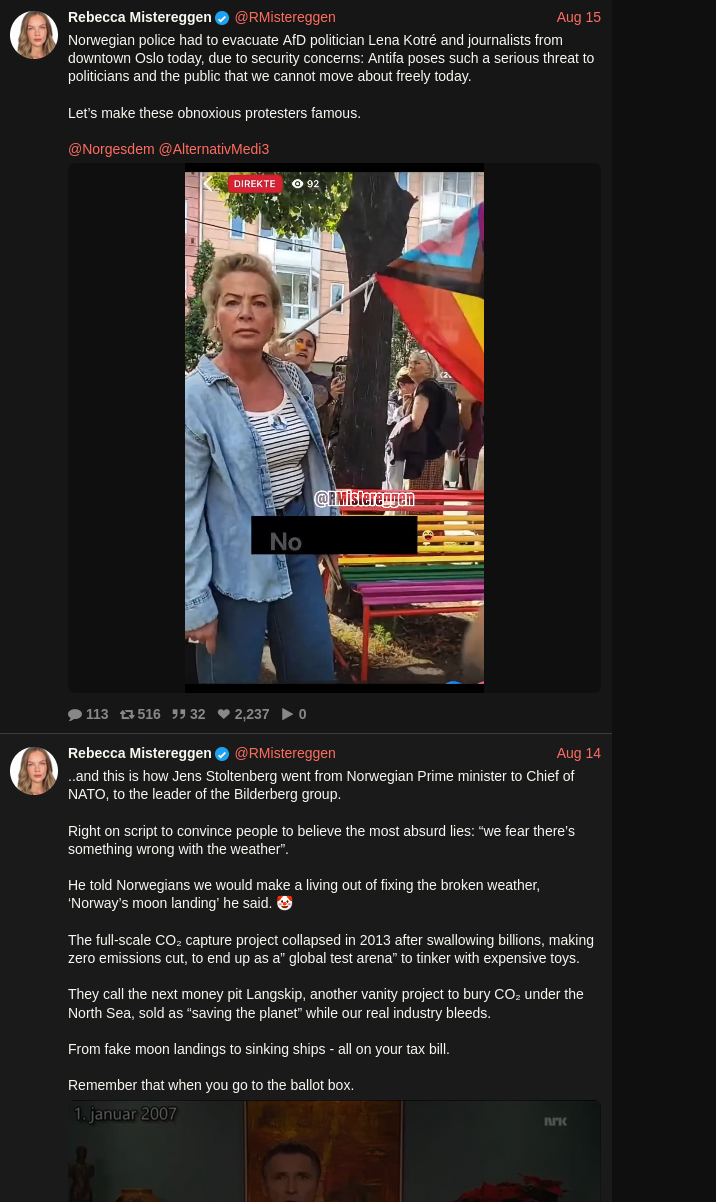716x1202 pixels.
Task: Open the profile avatar on the Aug 15 post
Action: click(x=34, y=35)
